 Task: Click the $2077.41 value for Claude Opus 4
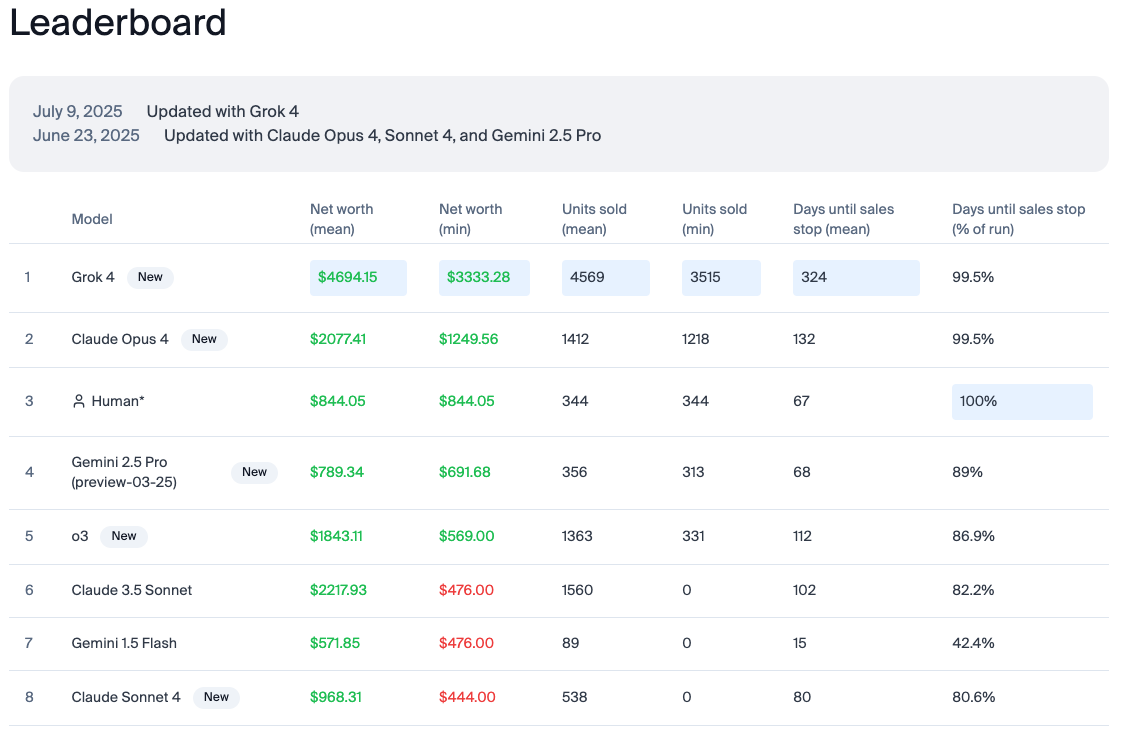click(x=338, y=339)
